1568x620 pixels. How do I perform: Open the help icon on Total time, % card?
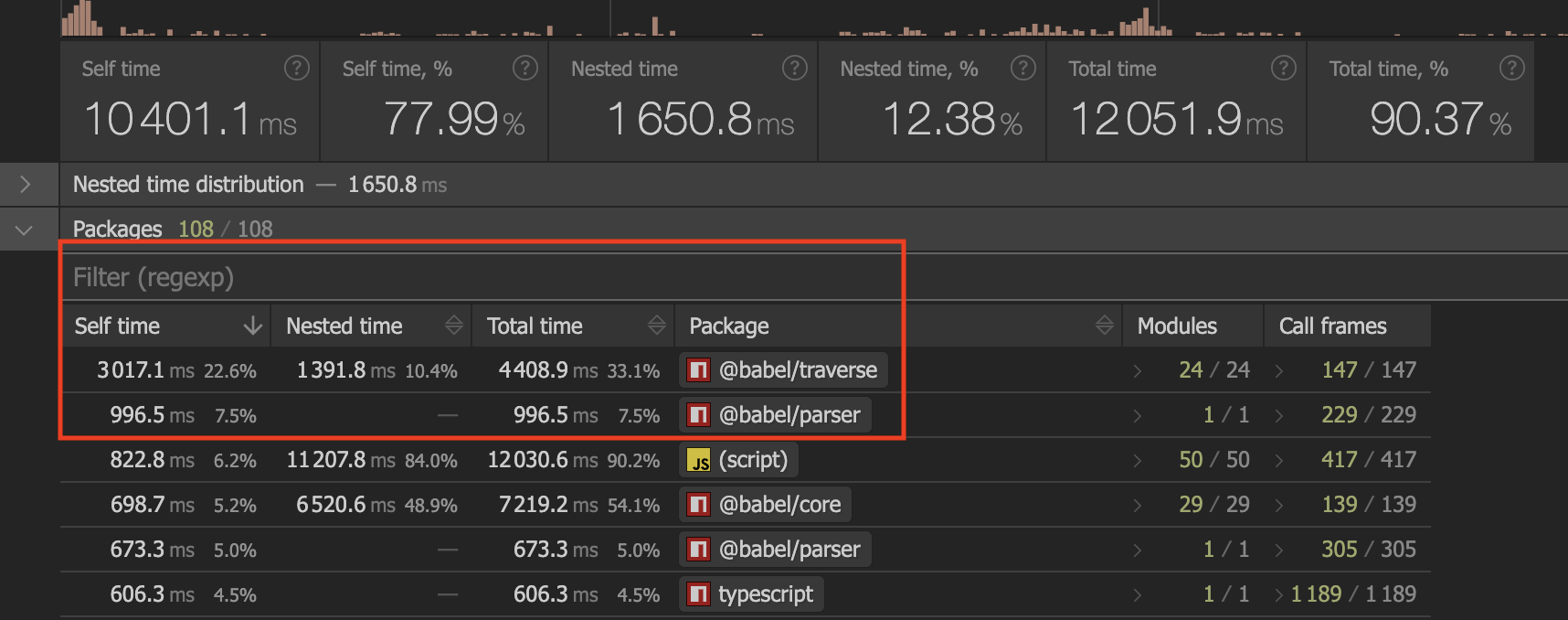click(x=1512, y=68)
